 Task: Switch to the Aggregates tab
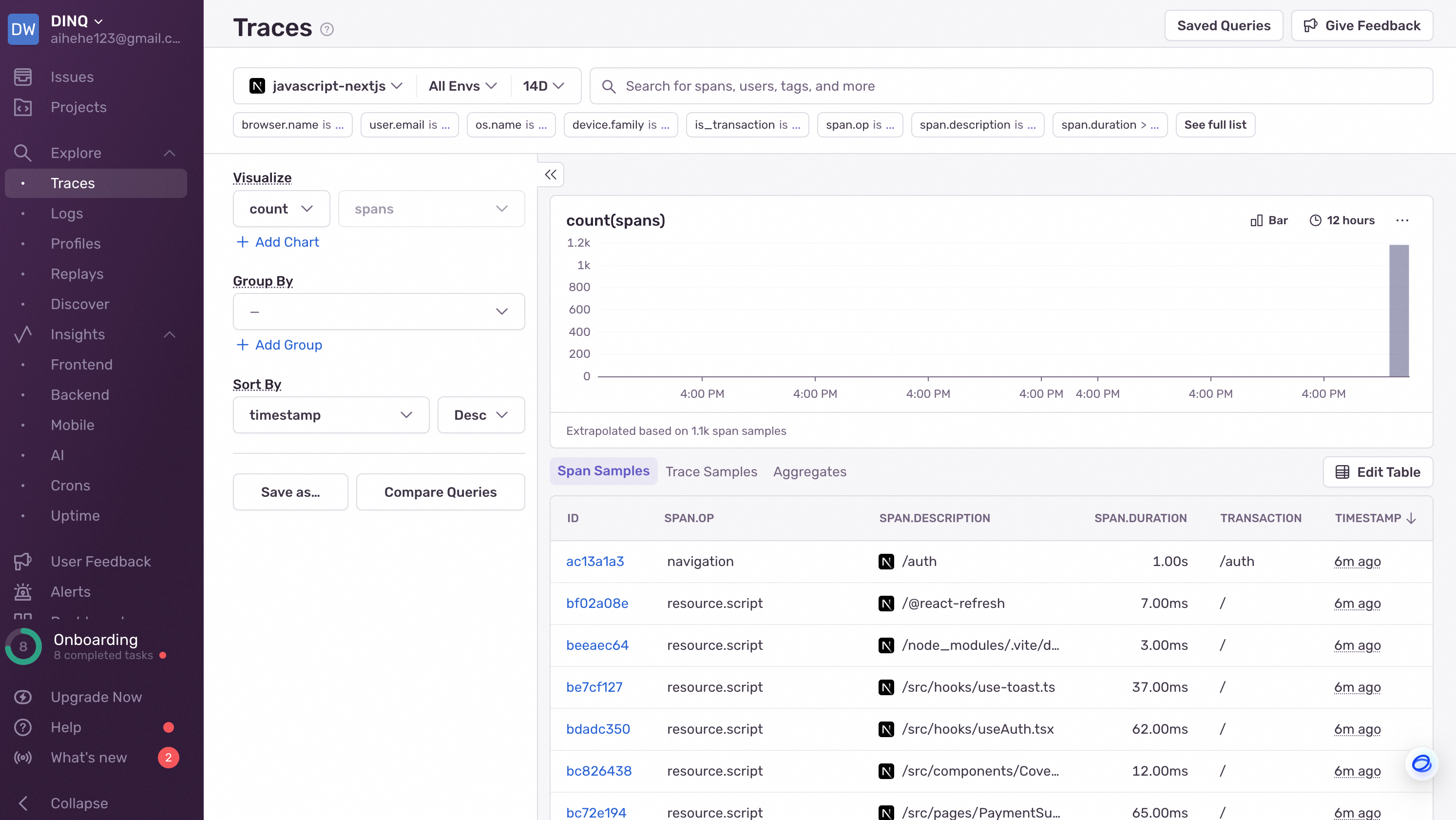(x=809, y=471)
